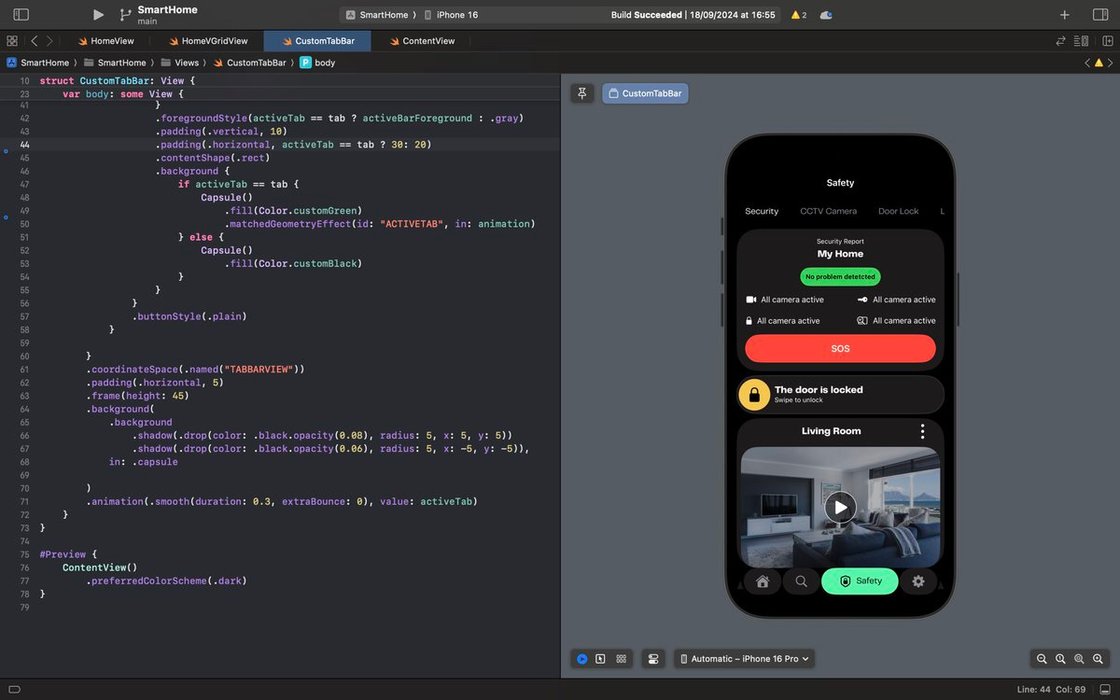Go back in editor history
1120x700 pixels.
pyautogui.click(x=34, y=41)
